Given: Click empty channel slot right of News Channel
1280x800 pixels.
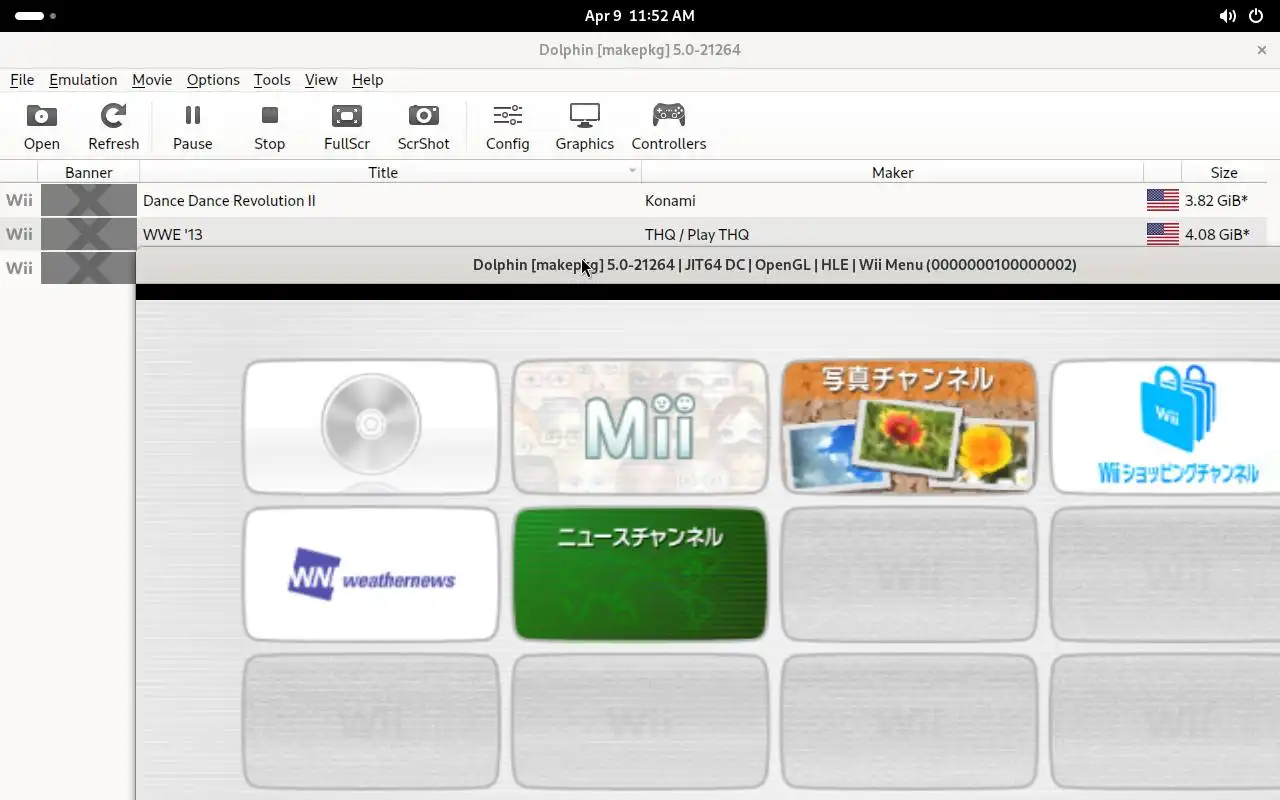Looking at the screenshot, I should 909,574.
